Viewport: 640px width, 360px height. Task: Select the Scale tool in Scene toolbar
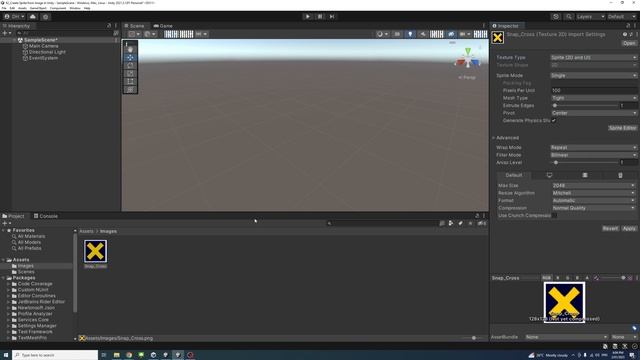pyautogui.click(x=130, y=73)
